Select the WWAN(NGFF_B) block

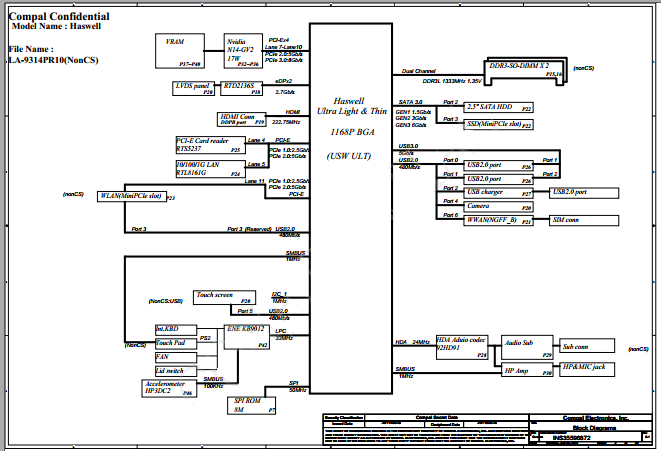[x=498, y=220]
